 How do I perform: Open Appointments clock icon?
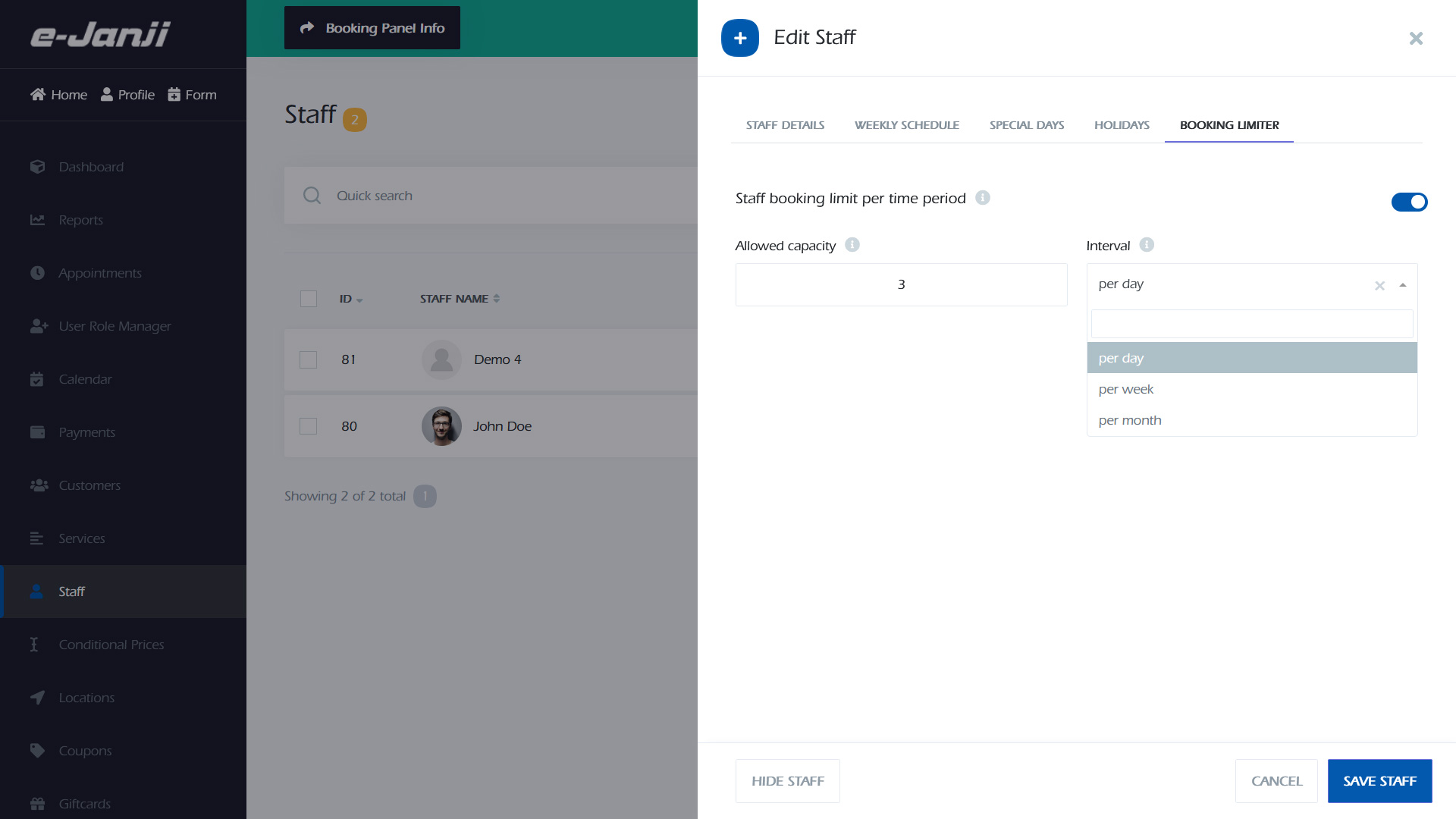[x=37, y=273]
